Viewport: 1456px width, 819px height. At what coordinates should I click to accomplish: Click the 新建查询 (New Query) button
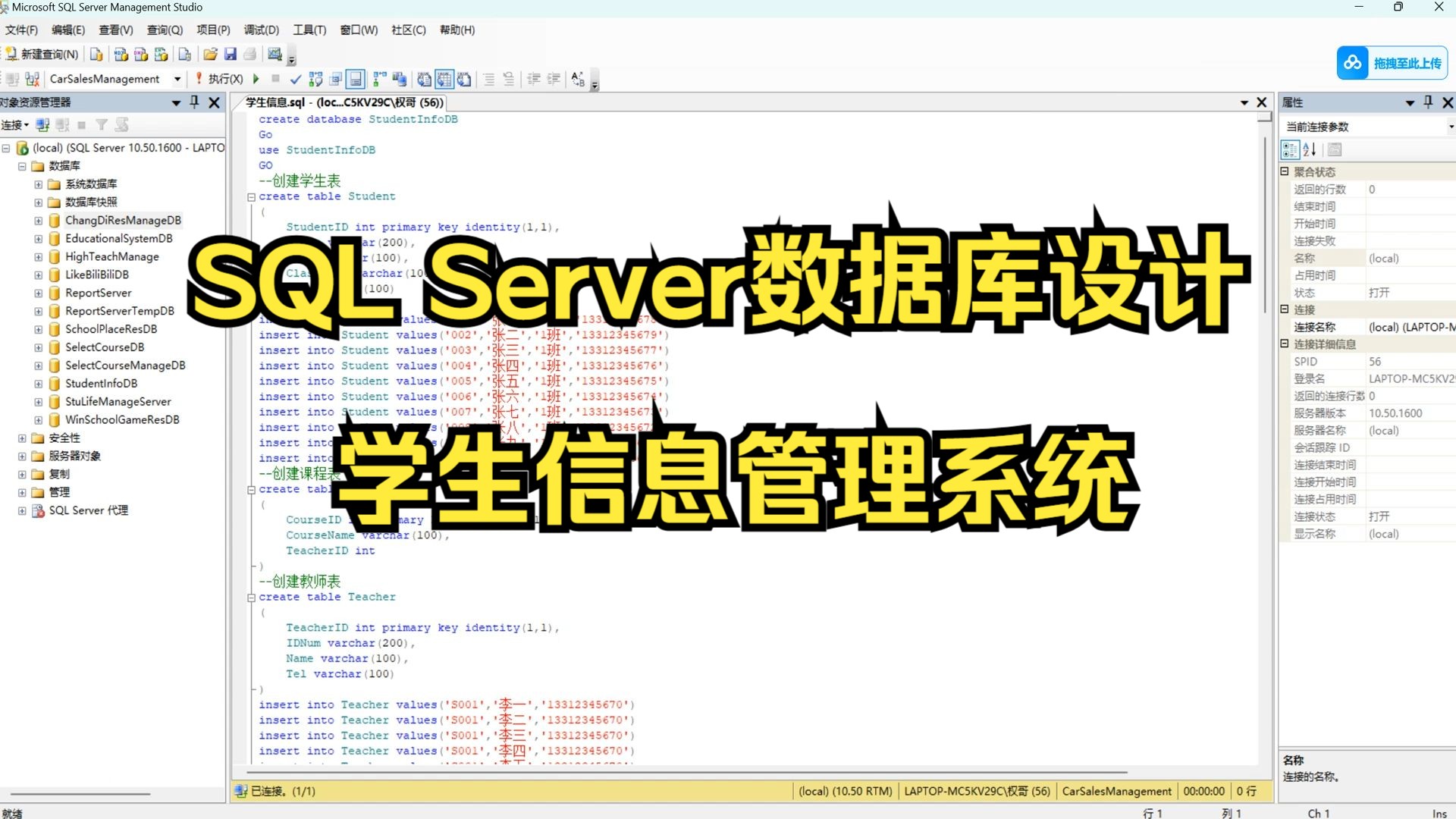point(42,54)
